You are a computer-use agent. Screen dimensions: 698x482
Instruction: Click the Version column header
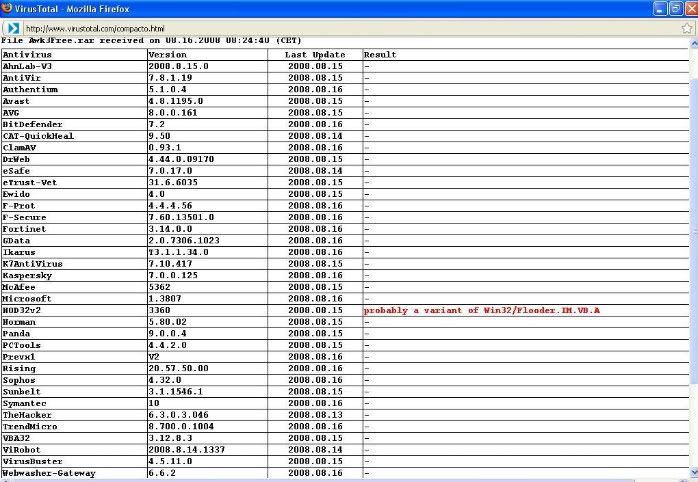(168, 55)
